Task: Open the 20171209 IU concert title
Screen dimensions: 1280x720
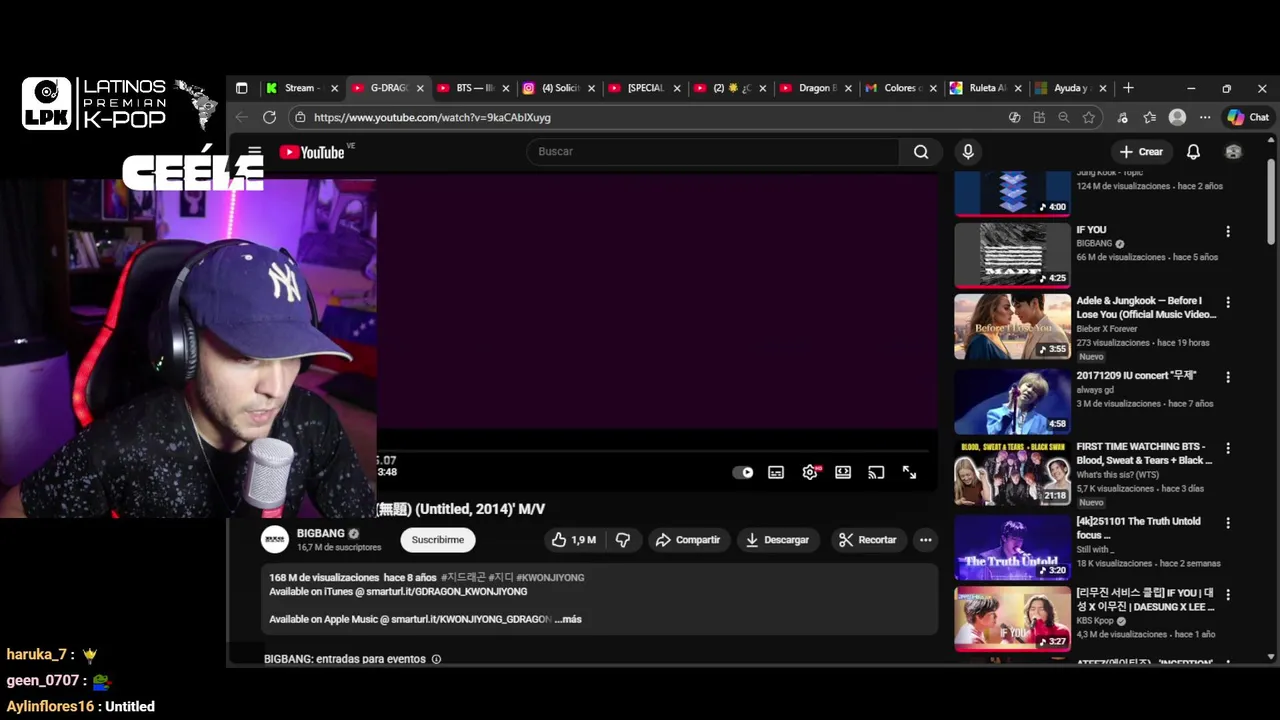Action: coord(1136,376)
